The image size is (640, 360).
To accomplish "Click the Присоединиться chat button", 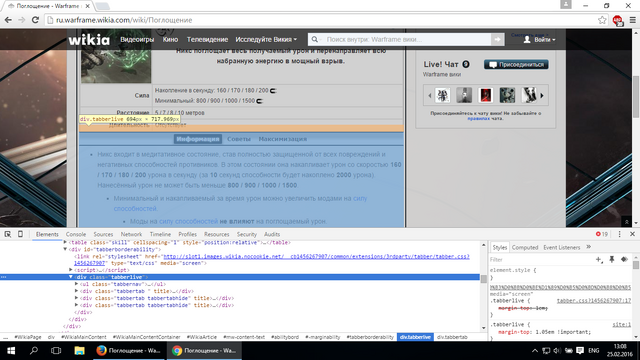I will click(x=516, y=64).
